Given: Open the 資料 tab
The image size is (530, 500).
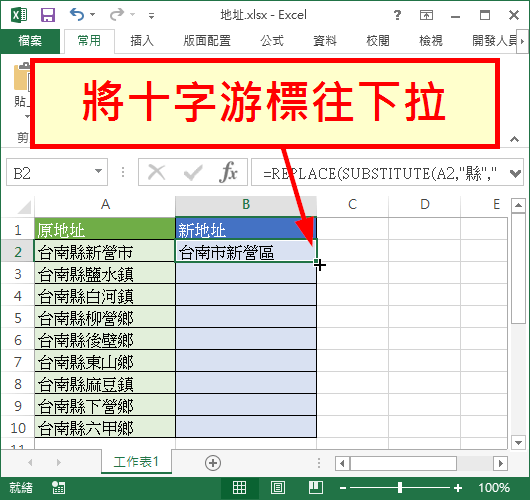Looking at the screenshot, I should [x=325, y=41].
